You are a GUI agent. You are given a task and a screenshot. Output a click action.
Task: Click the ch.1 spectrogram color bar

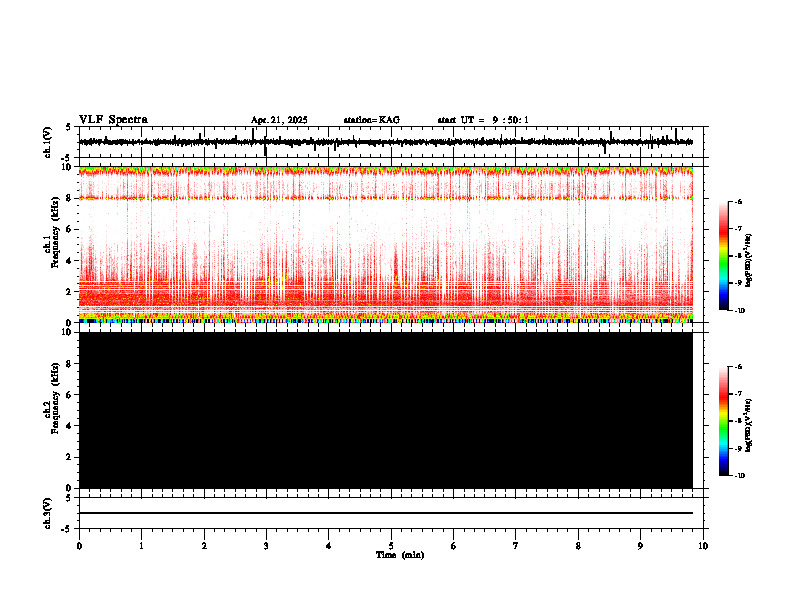724,256
